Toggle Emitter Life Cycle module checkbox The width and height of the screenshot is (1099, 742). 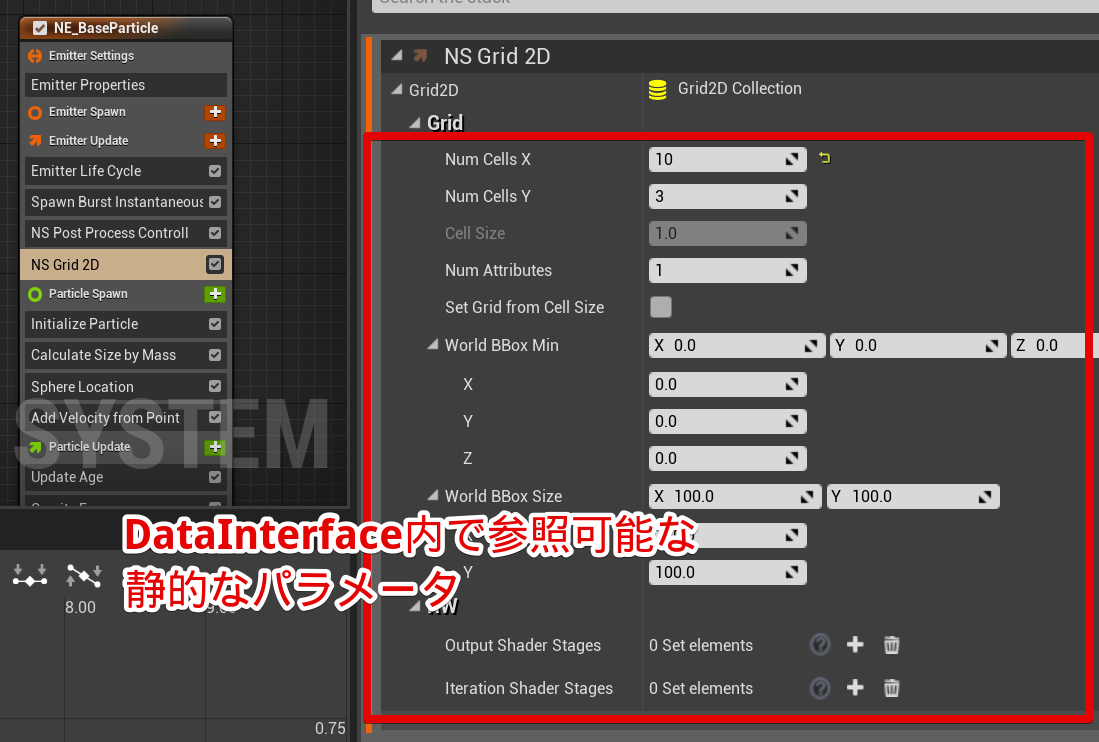pyautogui.click(x=215, y=171)
